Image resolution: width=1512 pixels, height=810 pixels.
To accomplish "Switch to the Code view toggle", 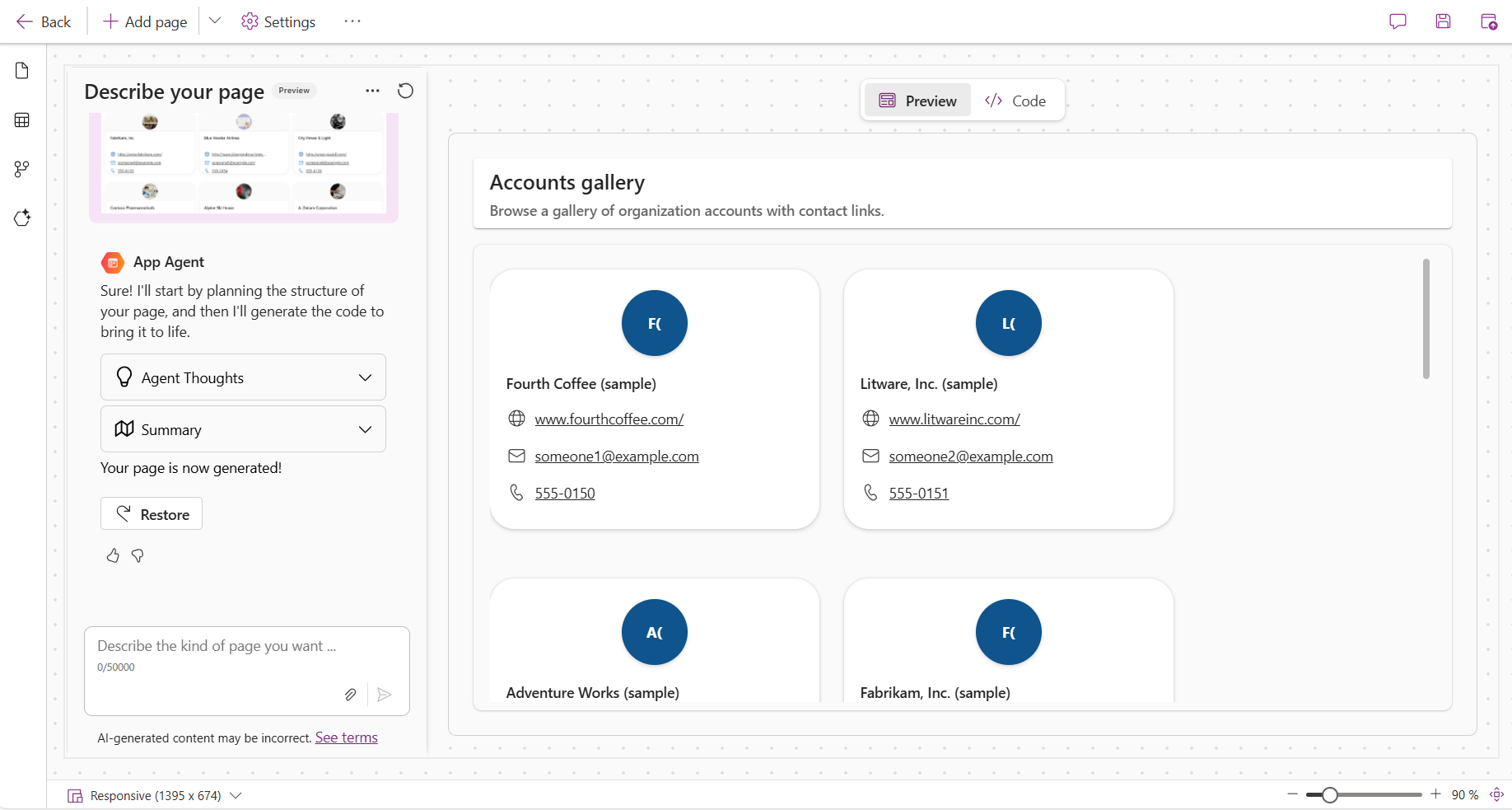I will point(1015,100).
